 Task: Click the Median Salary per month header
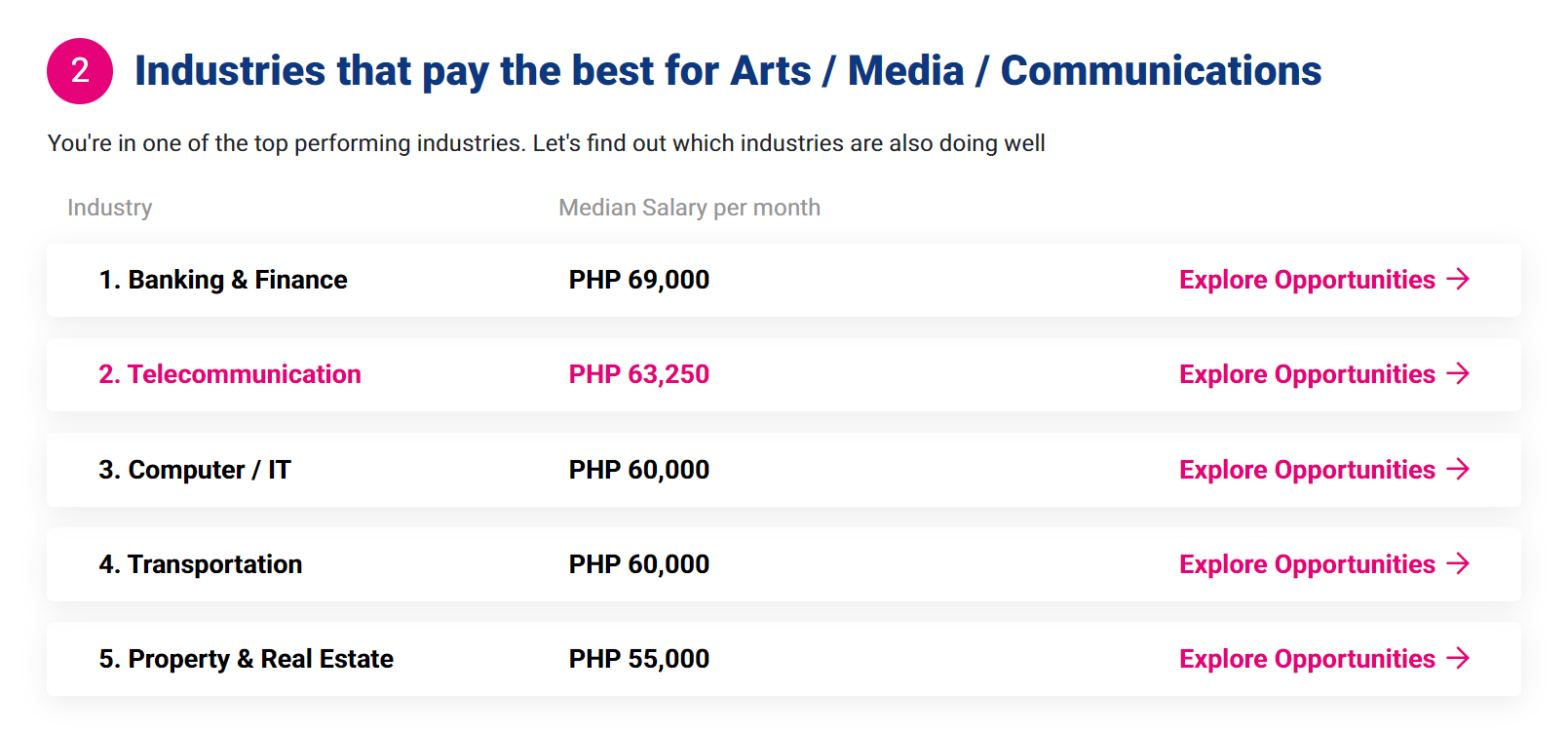point(689,208)
